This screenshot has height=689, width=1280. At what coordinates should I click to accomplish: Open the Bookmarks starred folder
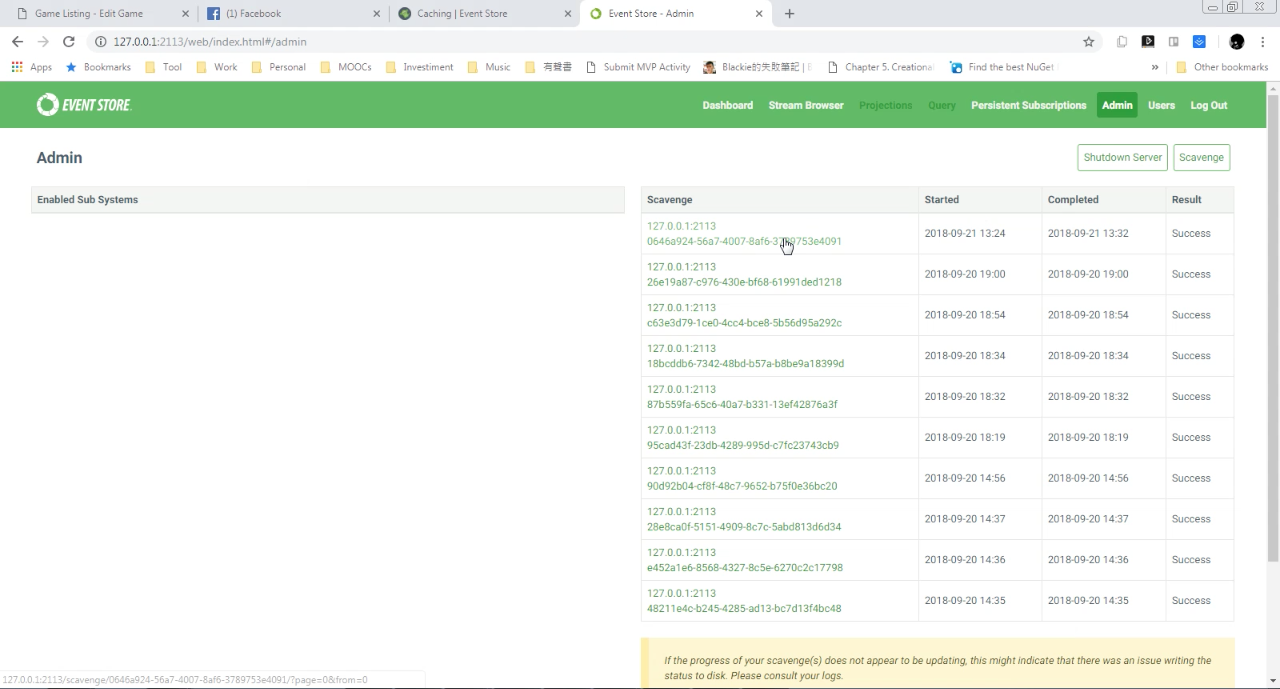98,67
